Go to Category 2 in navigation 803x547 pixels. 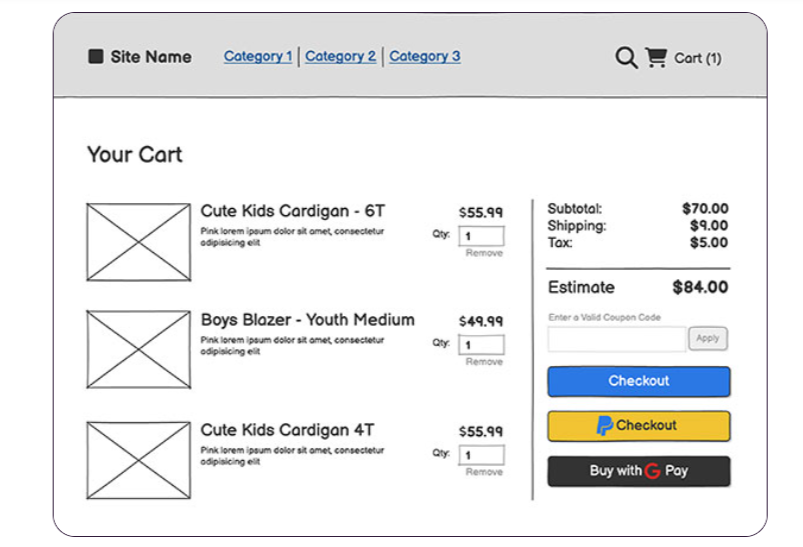coord(340,56)
